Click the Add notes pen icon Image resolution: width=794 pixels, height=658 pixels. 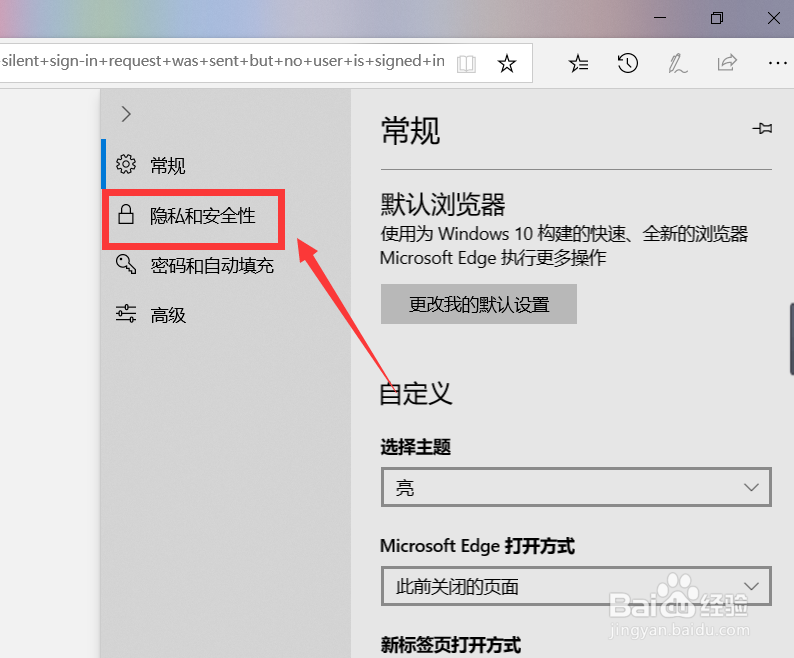pyautogui.click(x=677, y=64)
